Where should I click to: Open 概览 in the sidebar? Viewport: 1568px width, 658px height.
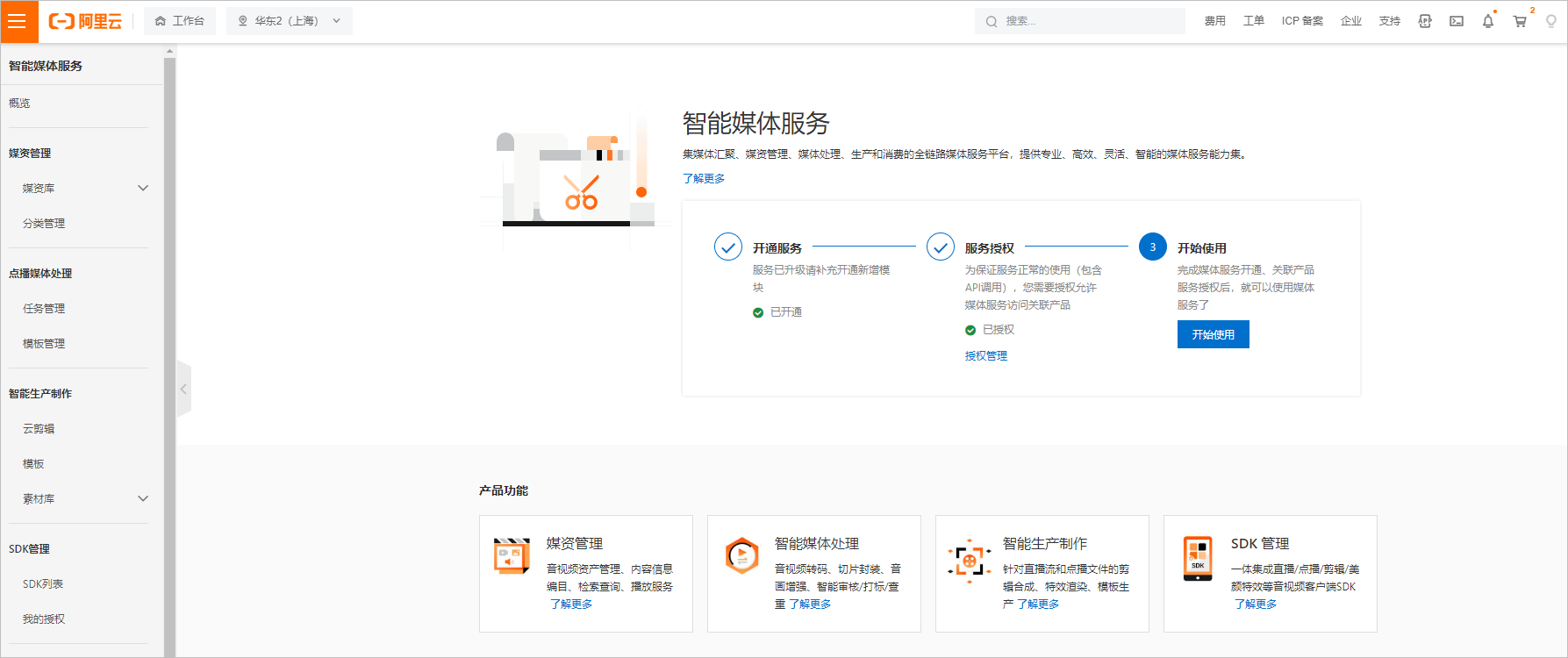tap(19, 103)
